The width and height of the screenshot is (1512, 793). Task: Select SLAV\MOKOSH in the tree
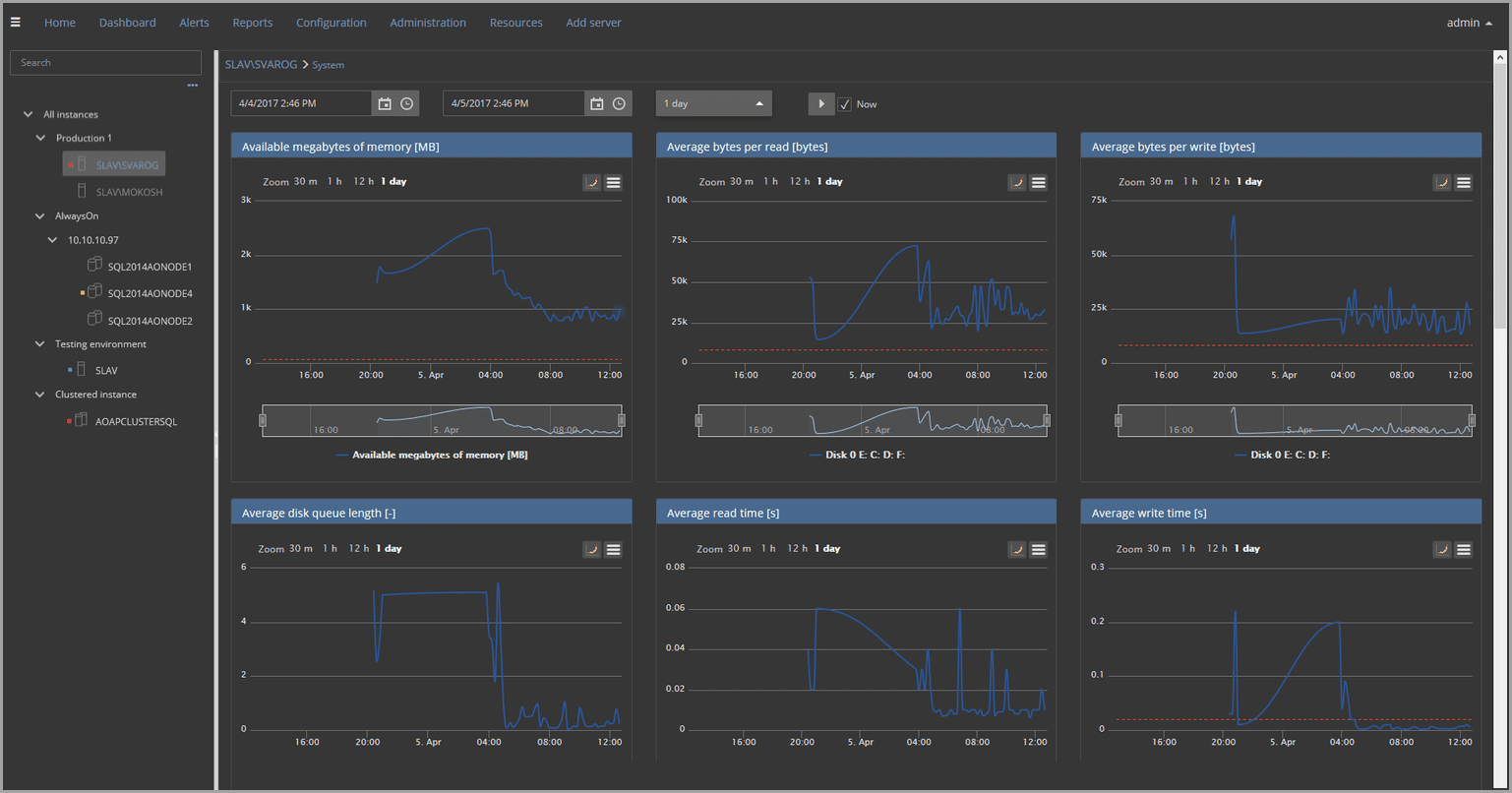coord(129,192)
